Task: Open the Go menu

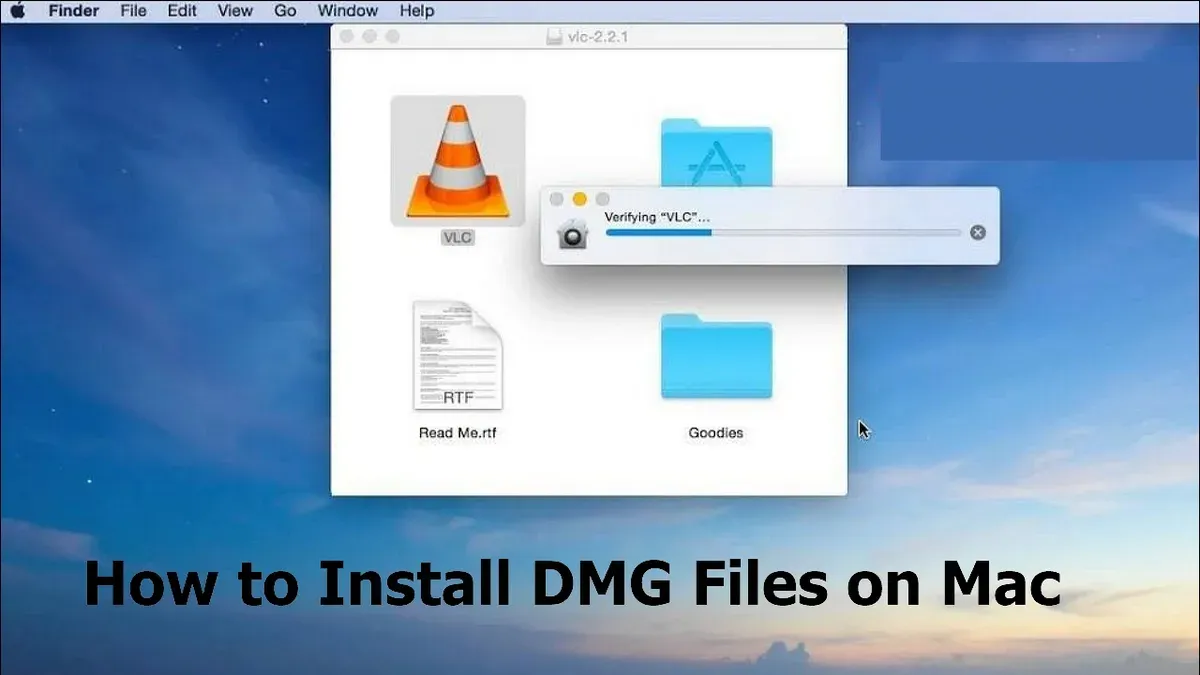Action: [x=285, y=11]
